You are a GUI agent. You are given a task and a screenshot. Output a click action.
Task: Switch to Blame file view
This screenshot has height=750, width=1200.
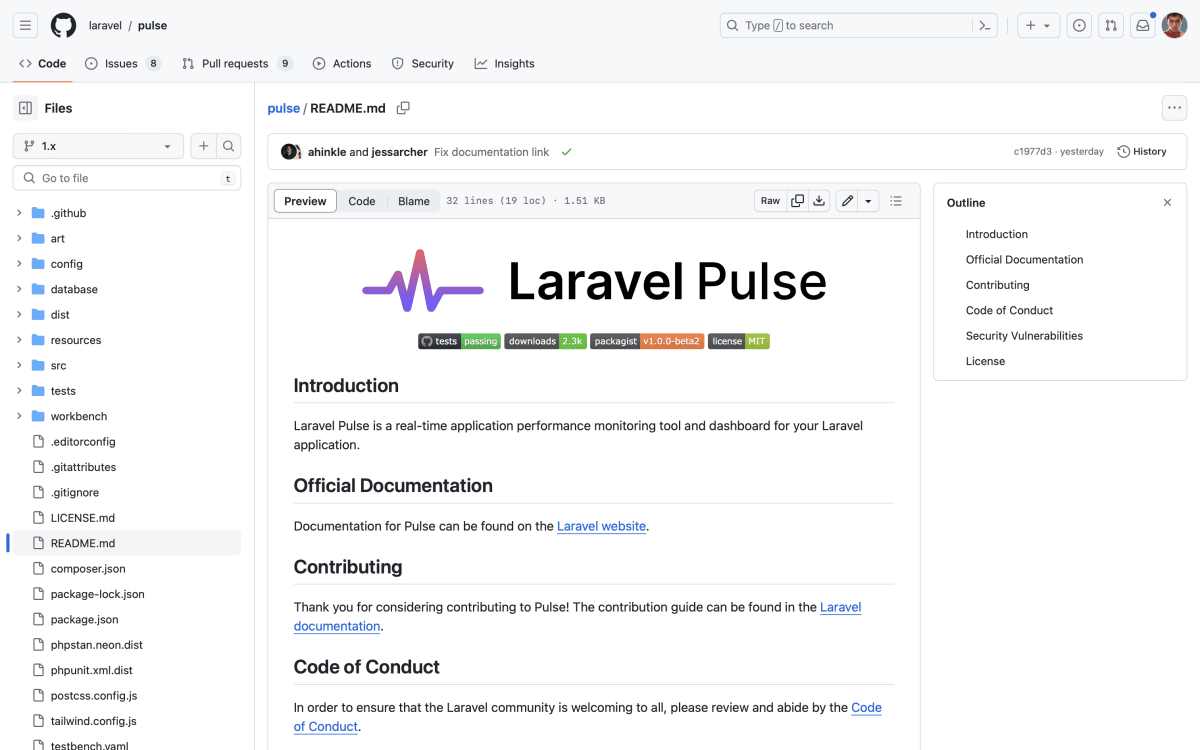point(414,201)
